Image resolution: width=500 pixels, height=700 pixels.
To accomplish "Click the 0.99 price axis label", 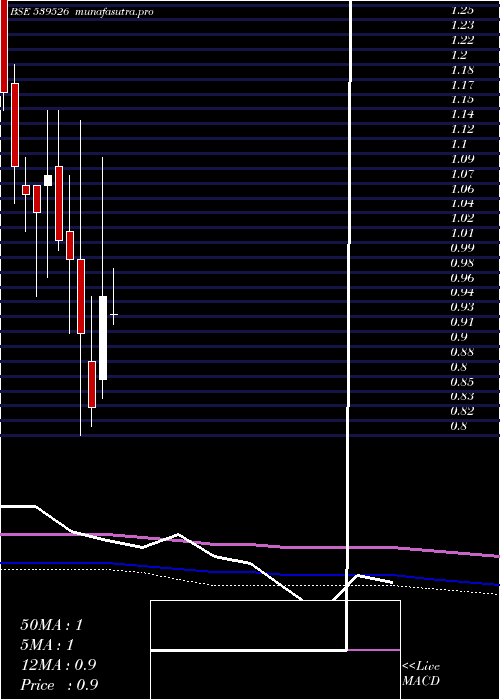I will click(x=462, y=248).
